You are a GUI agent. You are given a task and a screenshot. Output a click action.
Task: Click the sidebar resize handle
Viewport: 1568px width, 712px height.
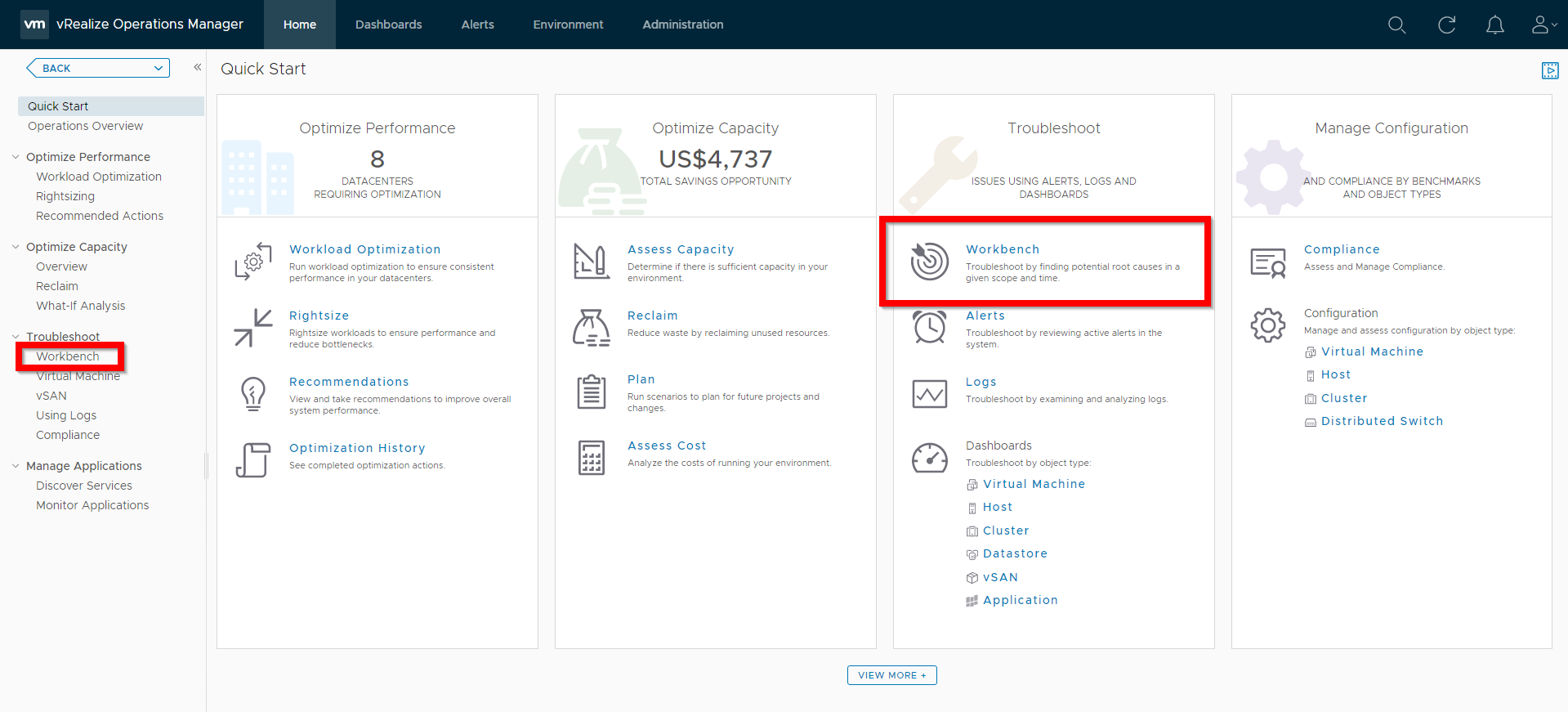[x=206, y=466]
